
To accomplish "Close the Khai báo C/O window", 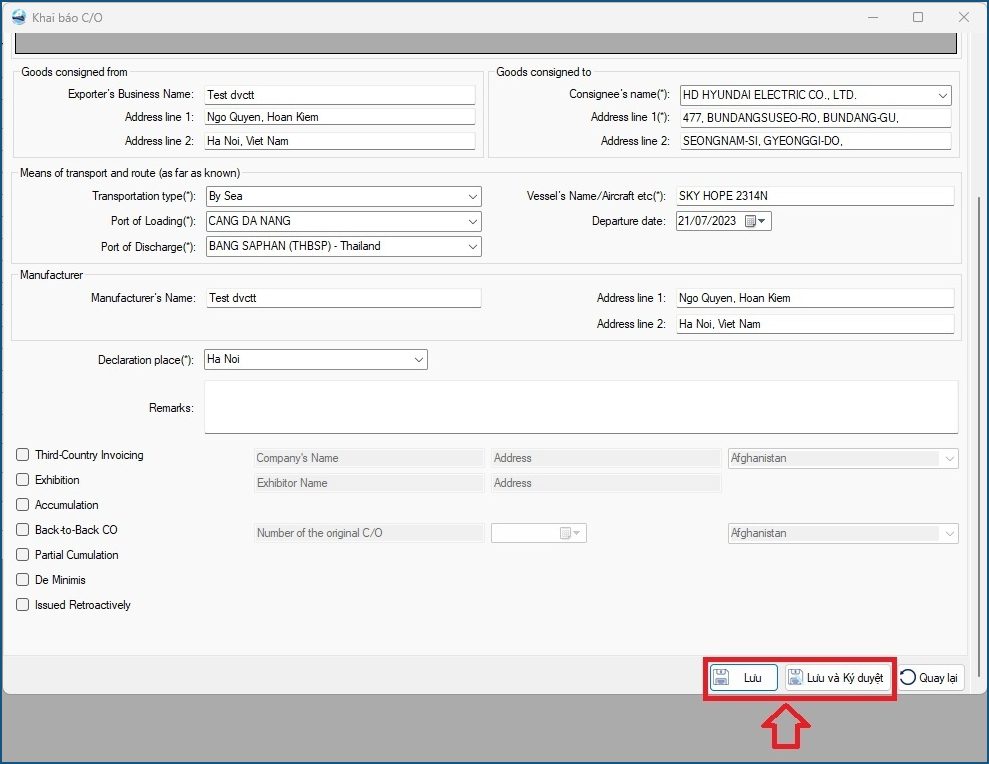I will (x=964, y=17).
